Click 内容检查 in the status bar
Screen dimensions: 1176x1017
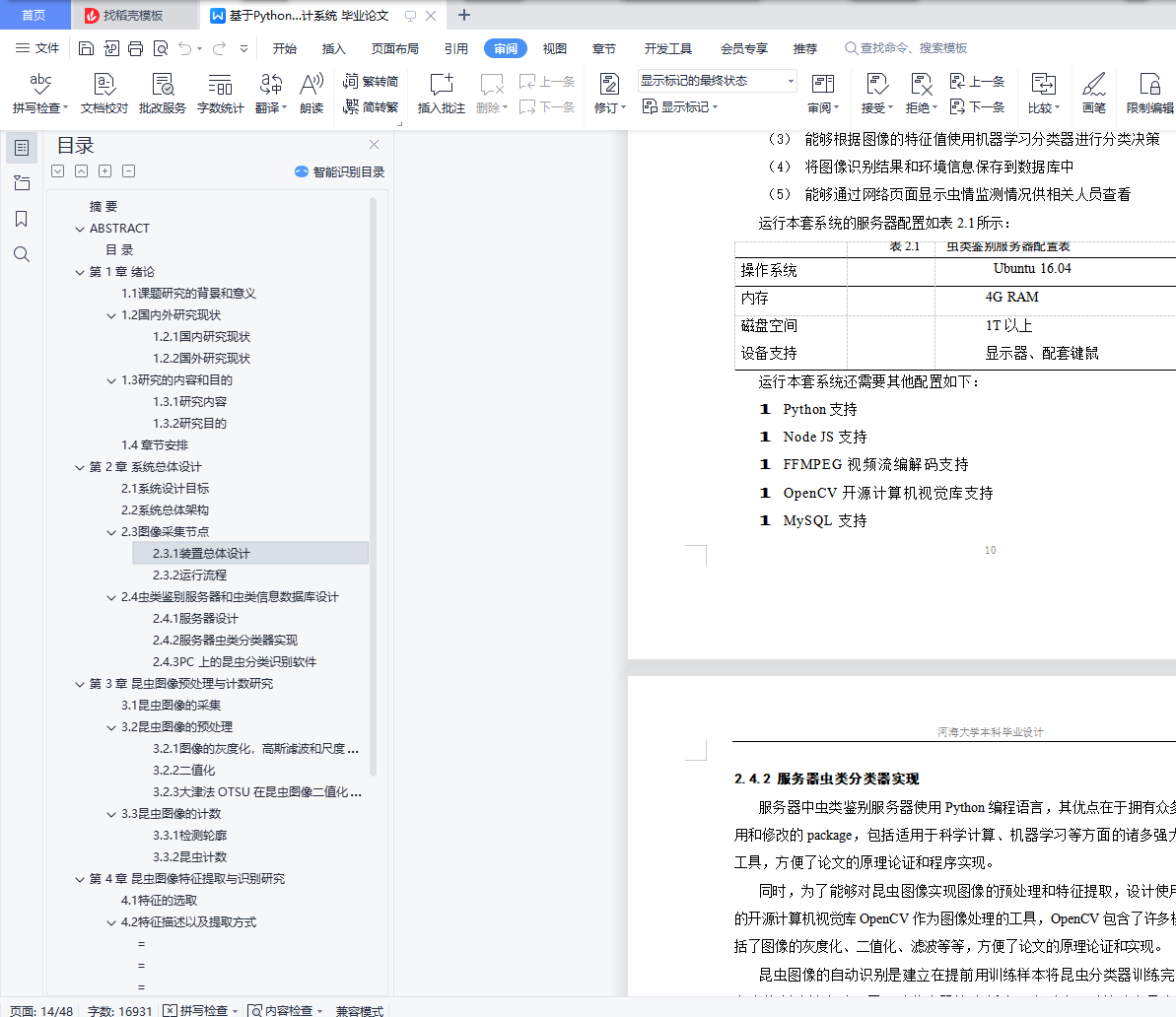point(285,1011)
